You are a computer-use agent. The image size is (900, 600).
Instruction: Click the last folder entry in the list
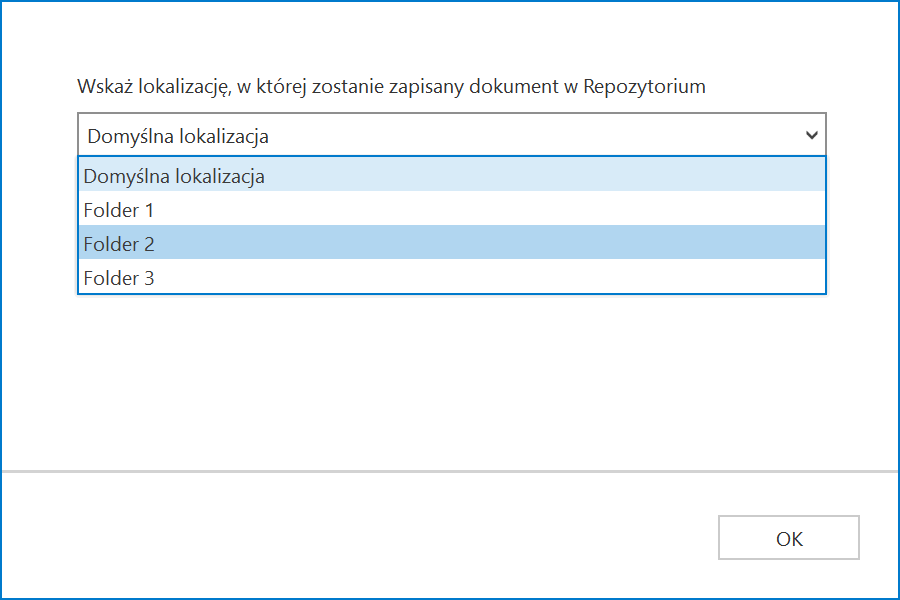pyautogui.click(x=452, y=276)
